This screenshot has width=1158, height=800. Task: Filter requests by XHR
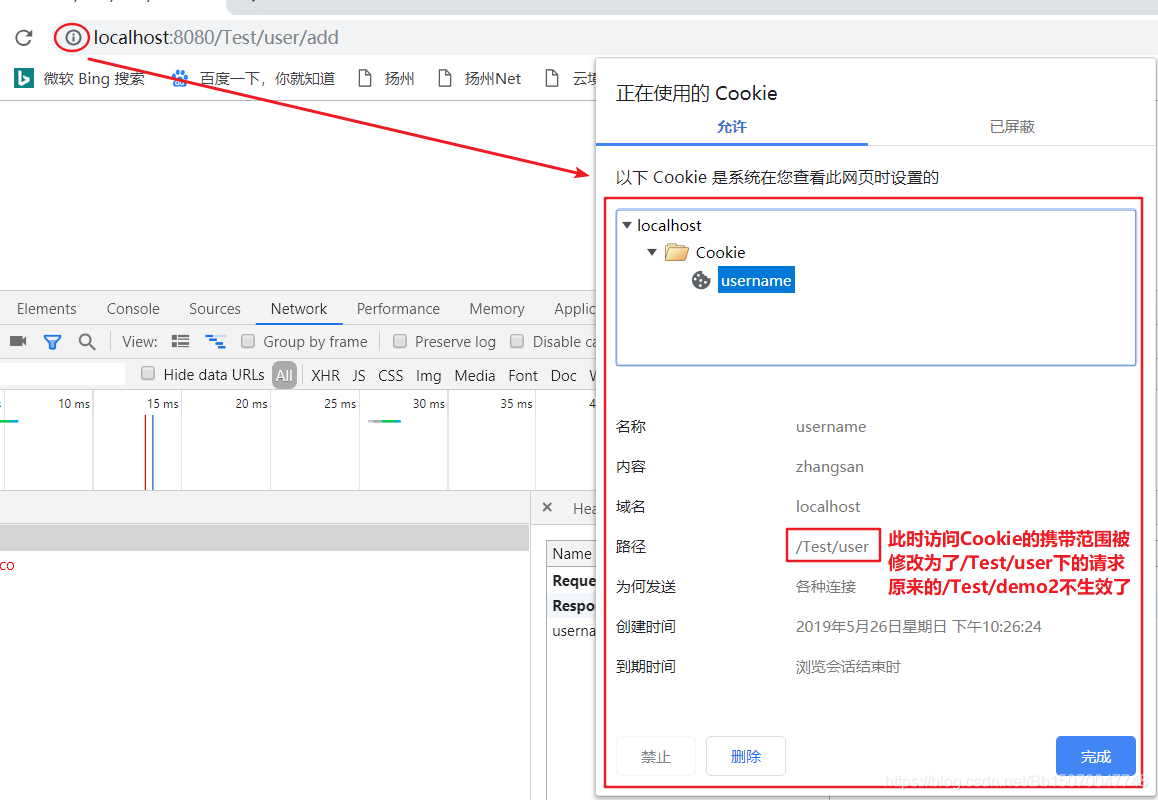click(x=325, y=374)
